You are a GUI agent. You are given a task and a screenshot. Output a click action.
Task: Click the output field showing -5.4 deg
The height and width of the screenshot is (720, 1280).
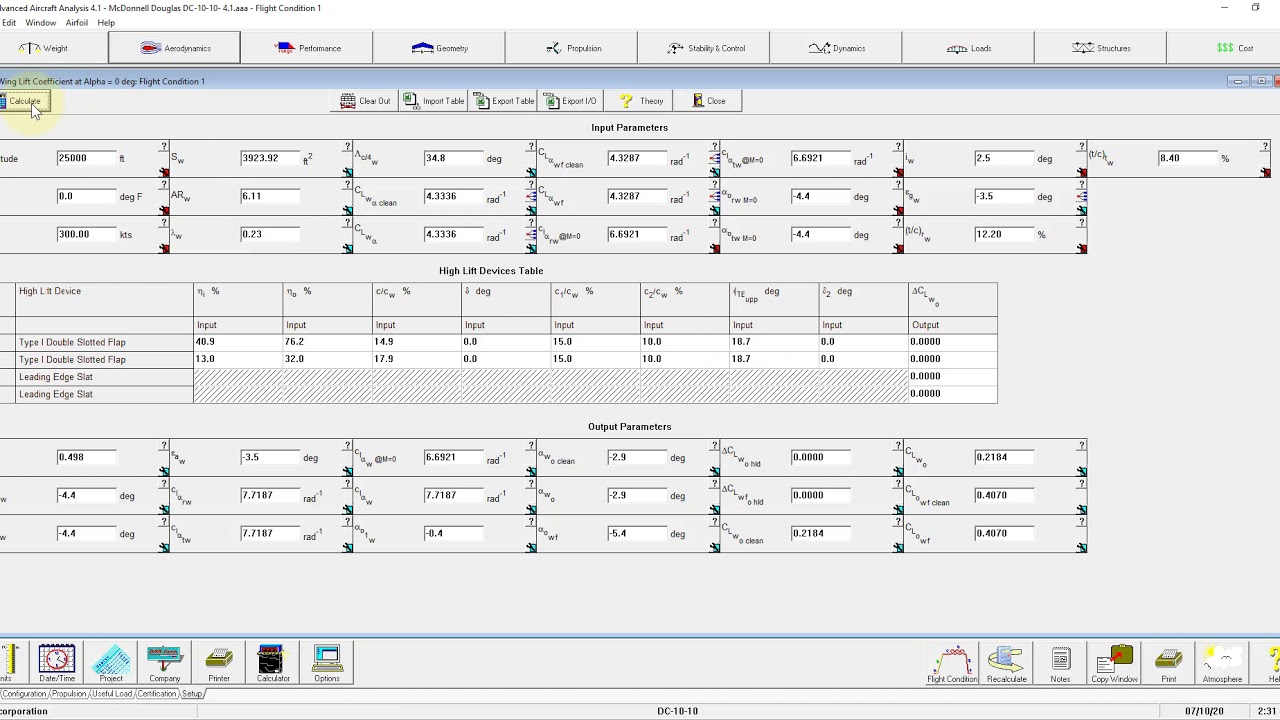pyautogui.click(x=637, y=533)
